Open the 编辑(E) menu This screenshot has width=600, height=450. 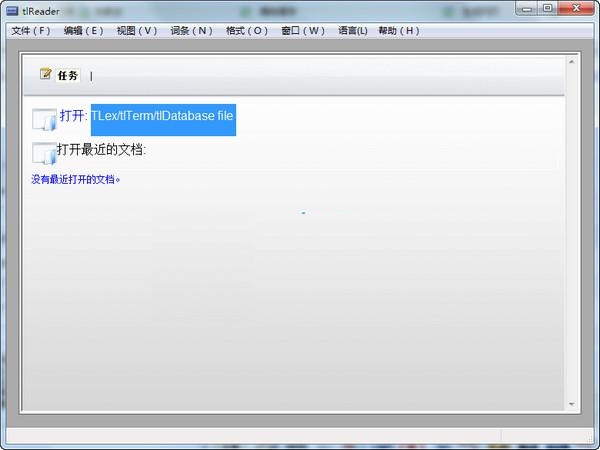pos(83,30)
